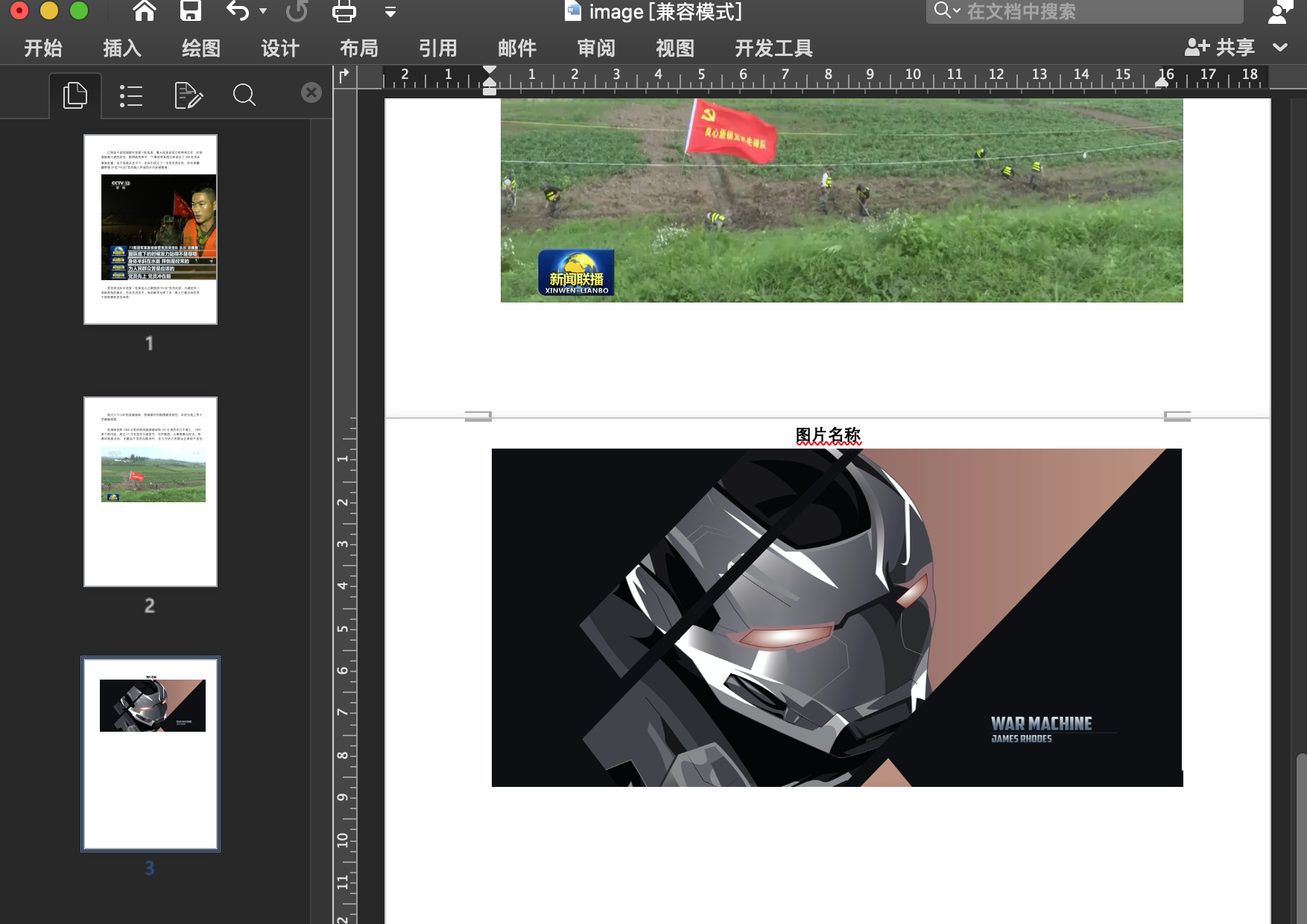Redo using the repeat icon
This screenshot has height=924, width=1307.
point(296,11)
